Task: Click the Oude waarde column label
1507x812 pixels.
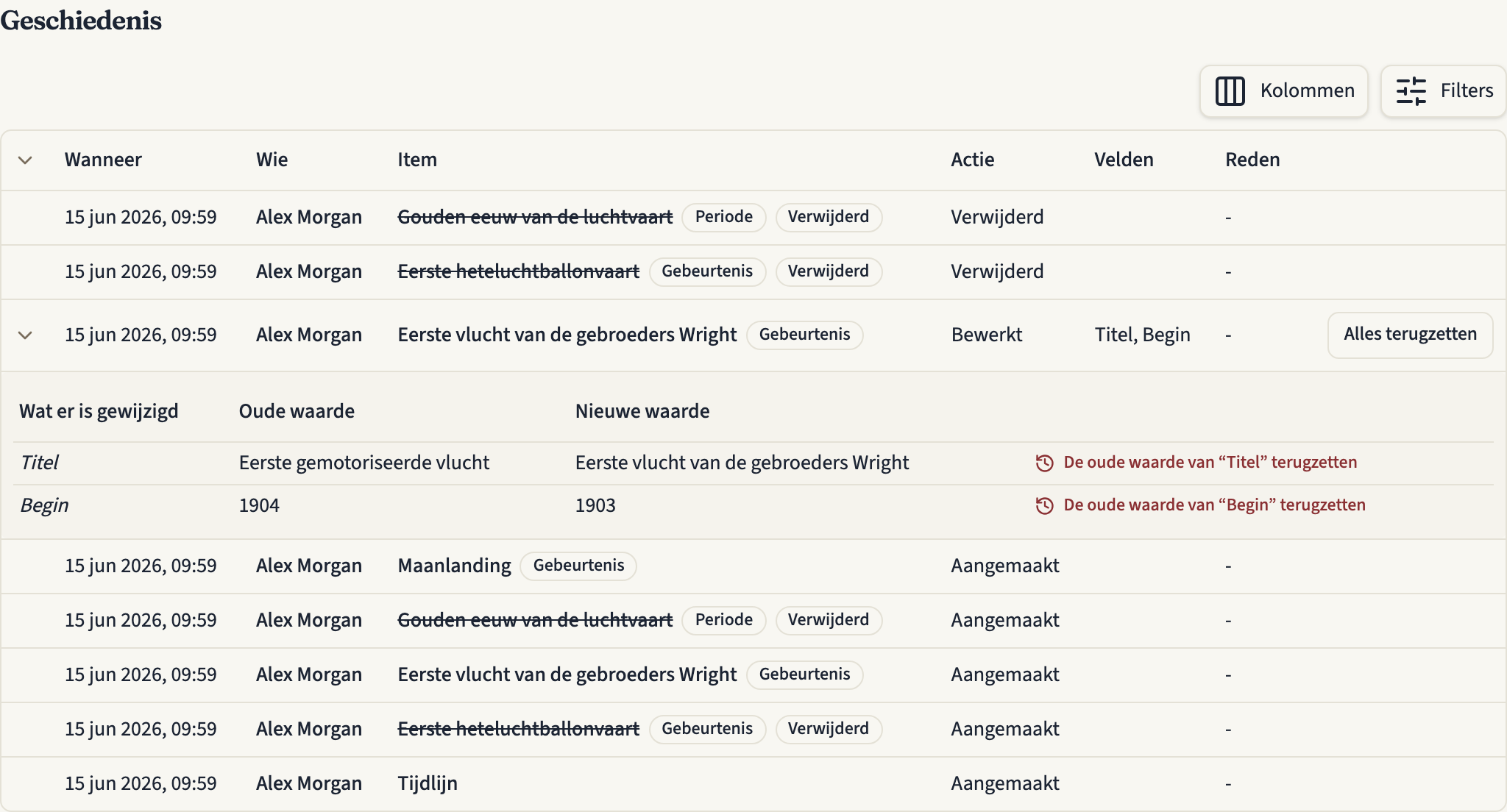Action: coord(297,411)
